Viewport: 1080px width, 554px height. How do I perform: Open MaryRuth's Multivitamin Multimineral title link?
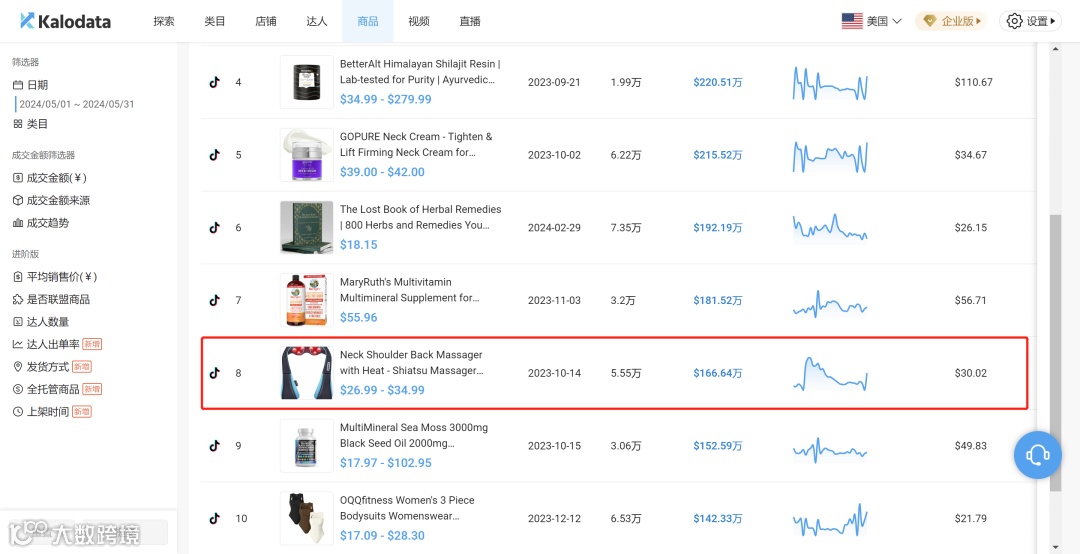410,290
